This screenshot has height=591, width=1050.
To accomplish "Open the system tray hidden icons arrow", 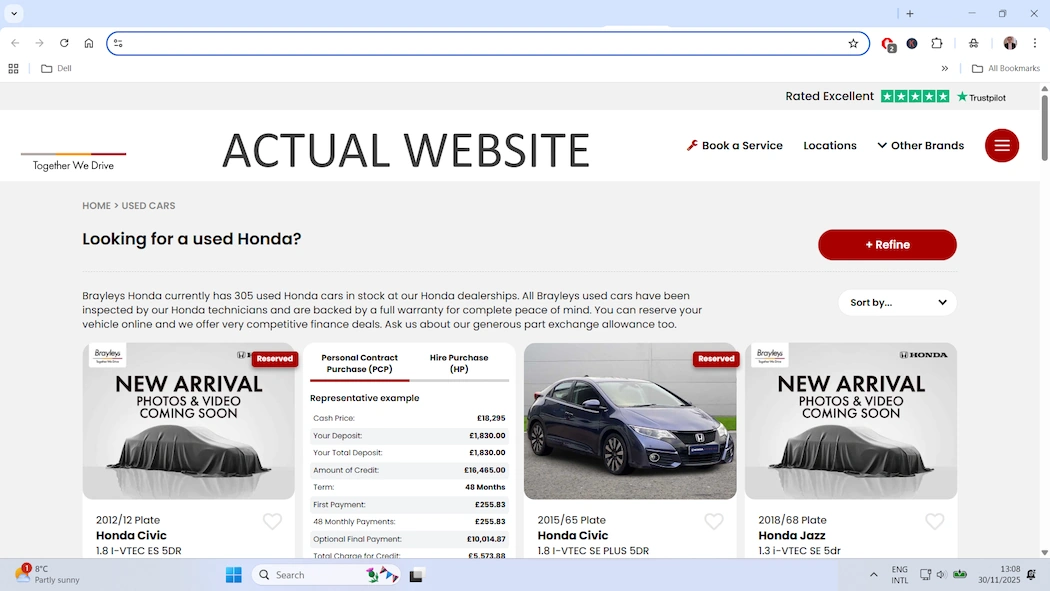I will point(873,575).
